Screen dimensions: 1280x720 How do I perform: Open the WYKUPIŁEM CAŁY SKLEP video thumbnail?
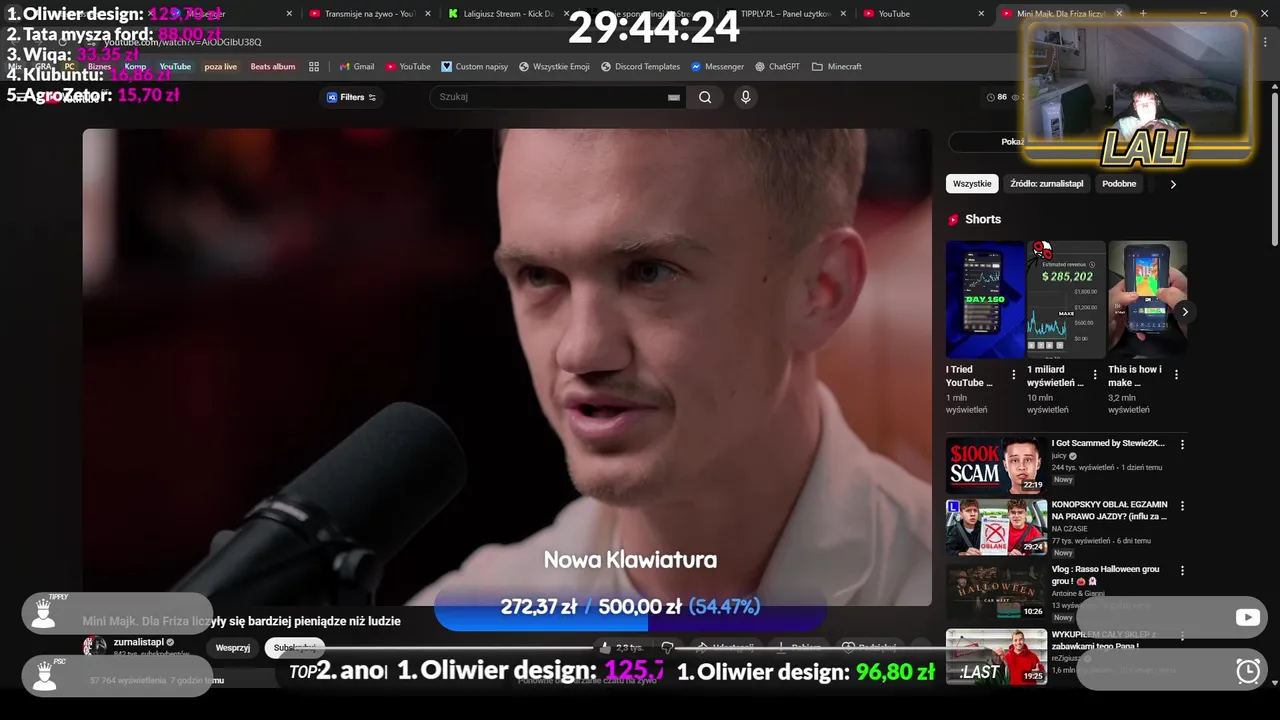996,656
